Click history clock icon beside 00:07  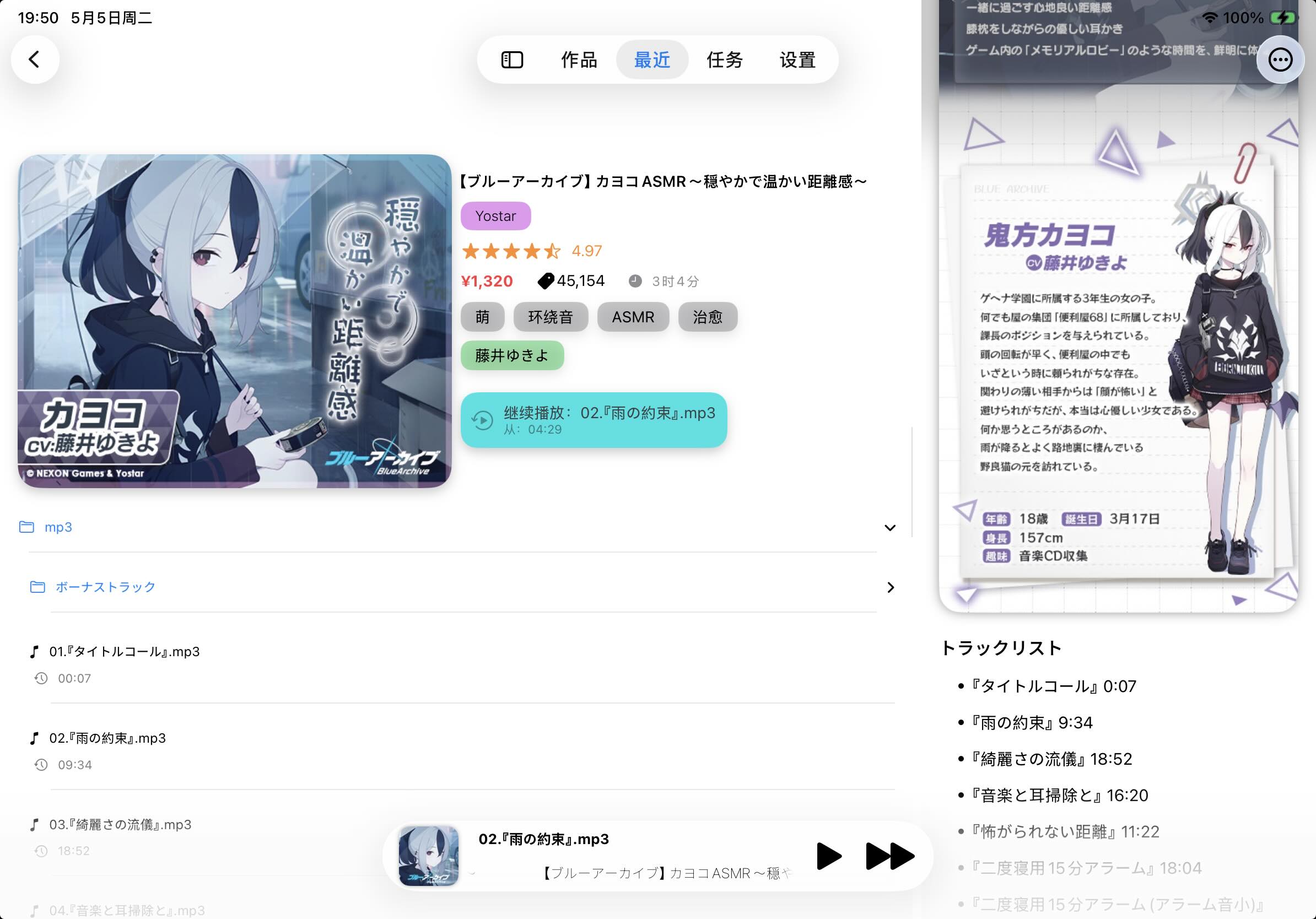[x=41, y=678]
